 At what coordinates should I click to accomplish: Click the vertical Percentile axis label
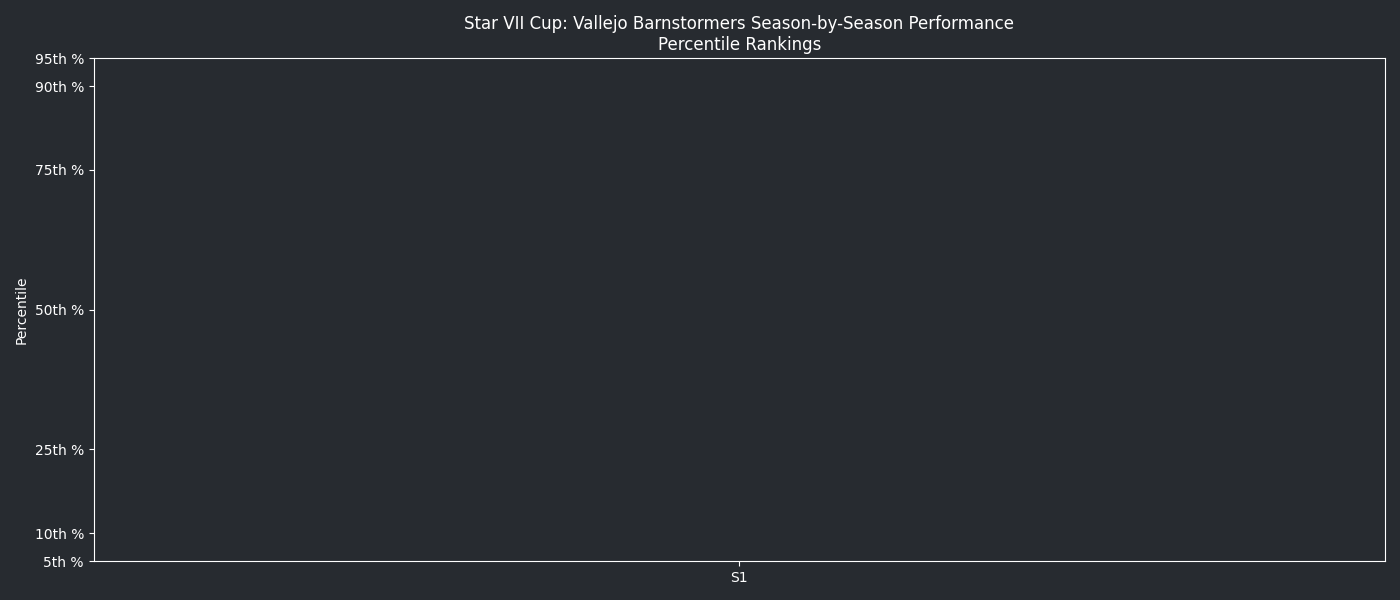coord(21,311)
